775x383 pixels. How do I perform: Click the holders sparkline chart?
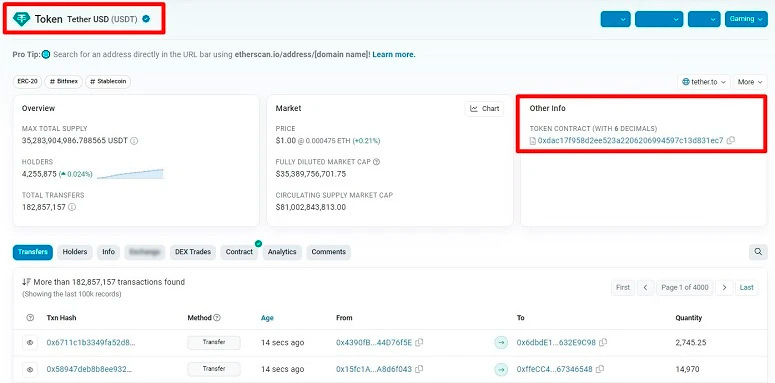pyautogui.click(x=130, y=174)
